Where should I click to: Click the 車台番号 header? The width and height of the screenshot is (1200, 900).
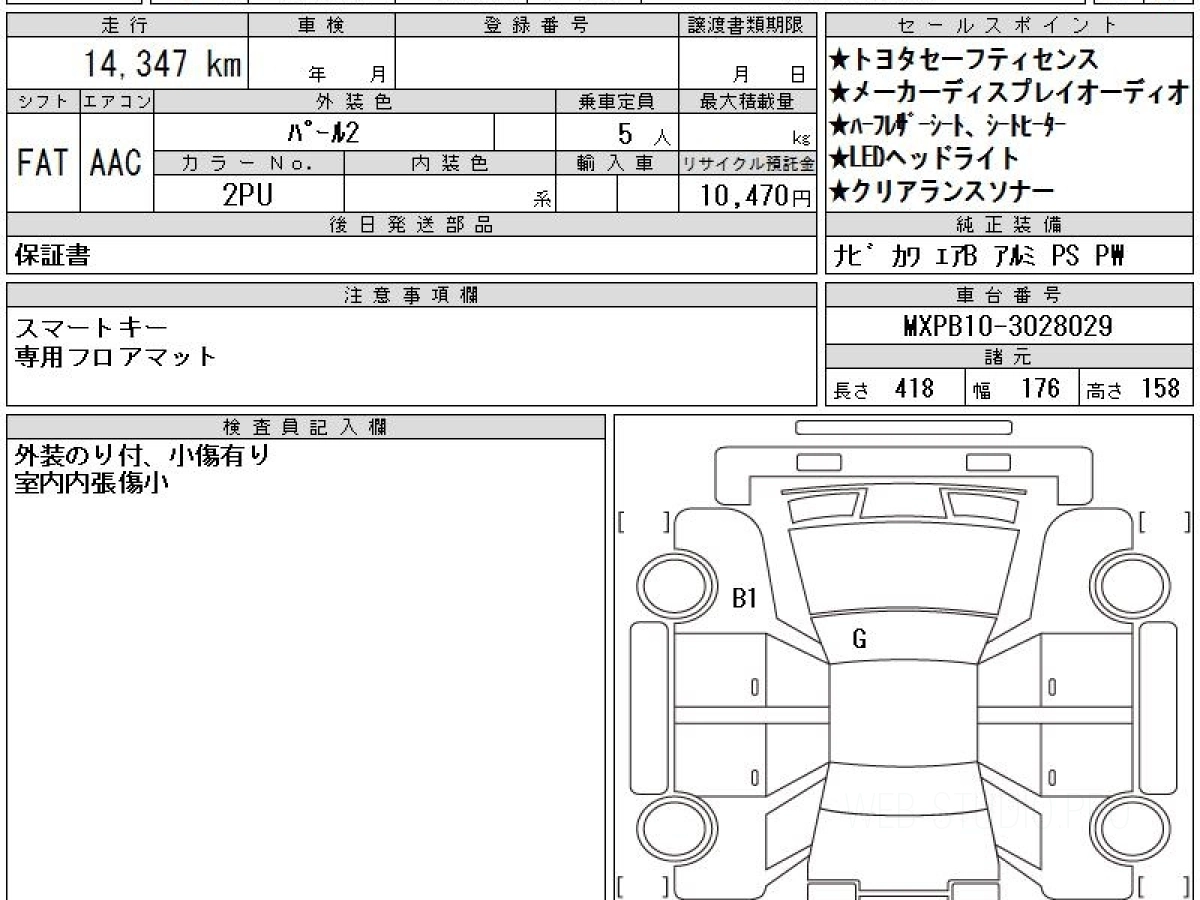1009,295
